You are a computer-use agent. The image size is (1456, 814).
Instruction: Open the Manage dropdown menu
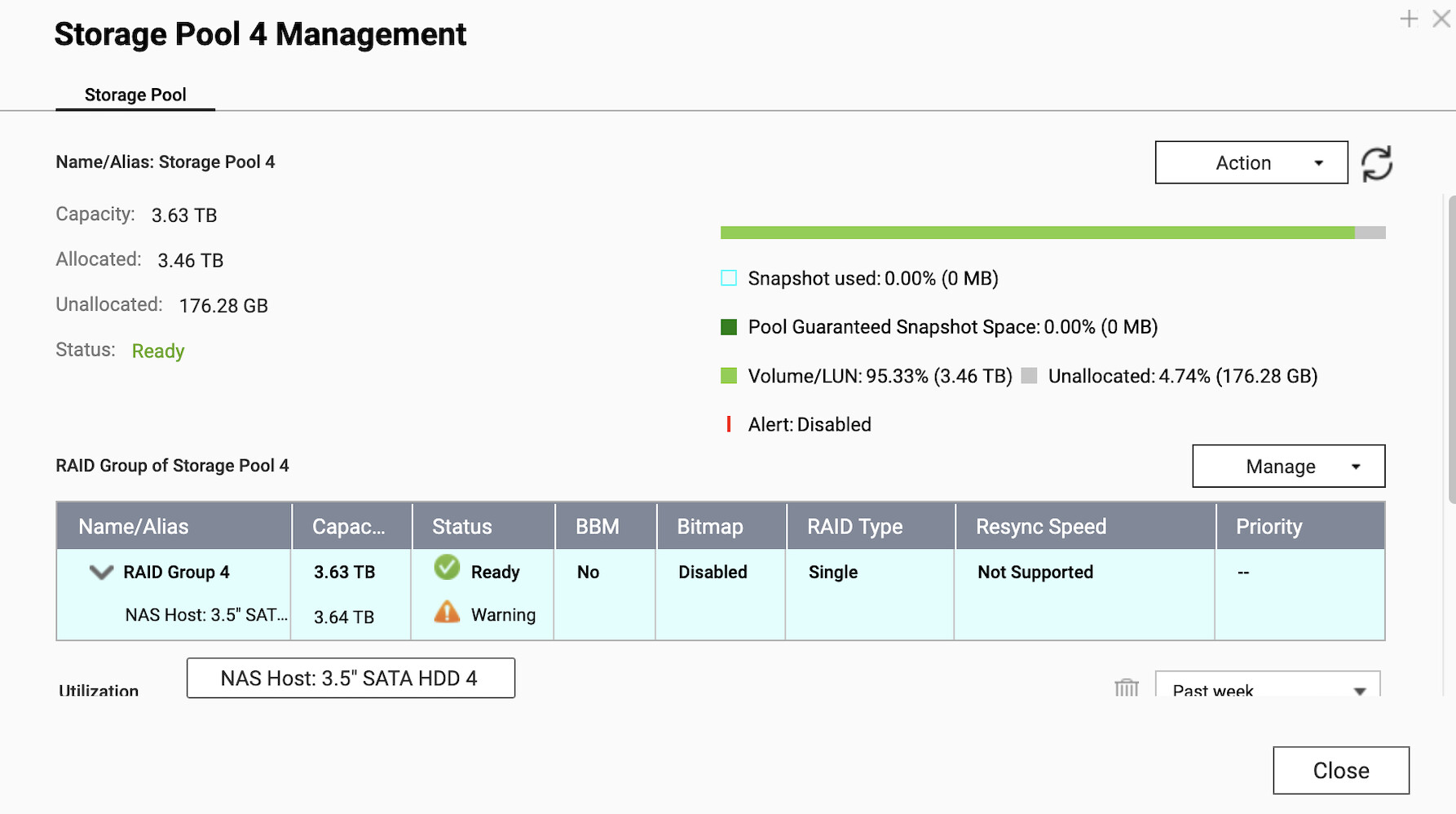[x=1288, y=467]
